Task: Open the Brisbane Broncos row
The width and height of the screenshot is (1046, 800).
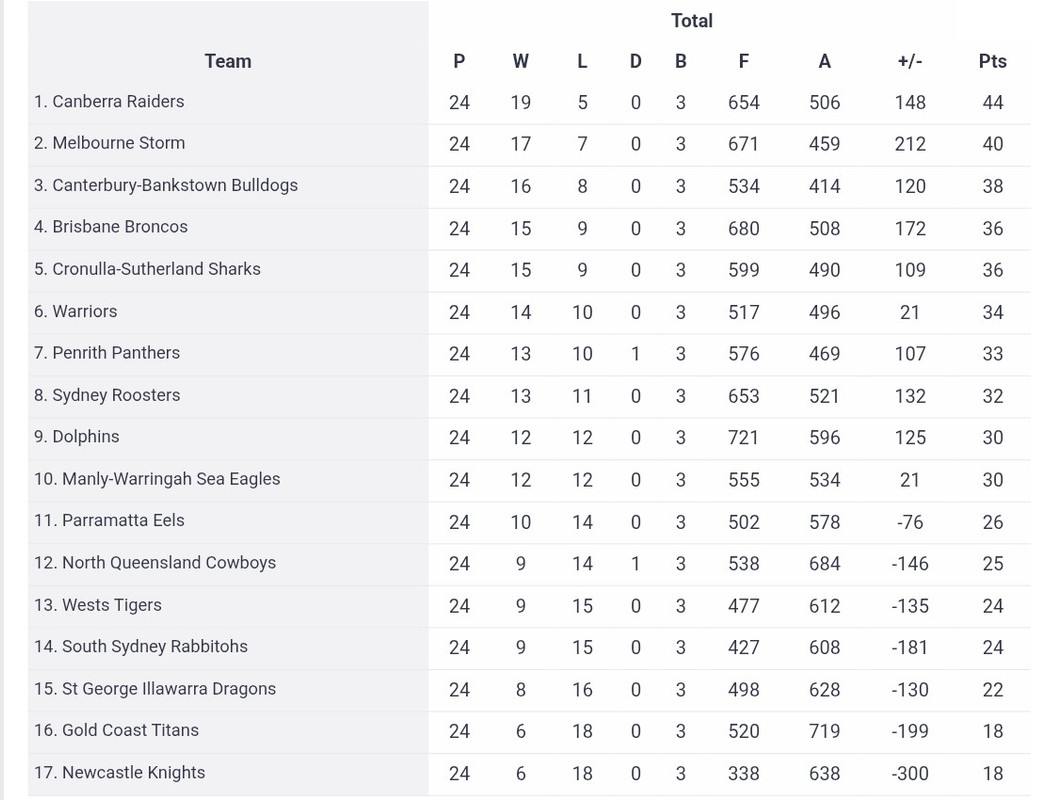Action: [x=120, y=227]
